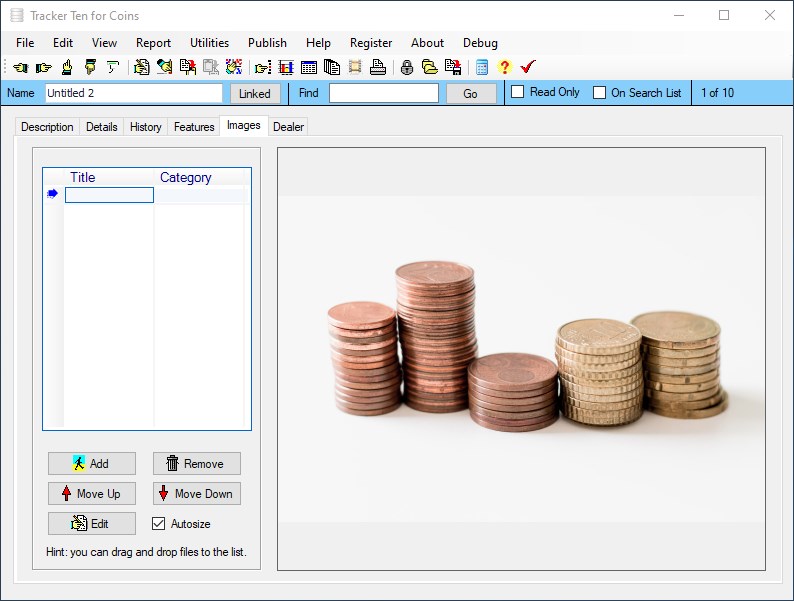
Task: Click the Name field containing Untitled 2
Action: tap(134, 93)
